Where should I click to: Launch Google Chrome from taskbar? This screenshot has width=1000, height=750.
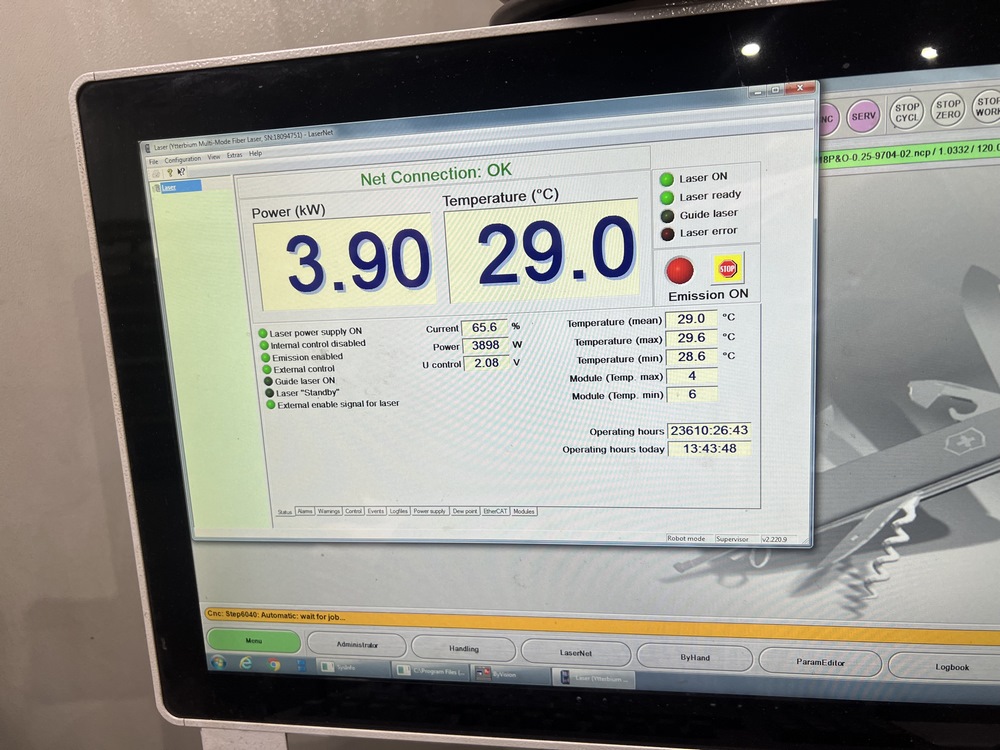tap(274, 665)
